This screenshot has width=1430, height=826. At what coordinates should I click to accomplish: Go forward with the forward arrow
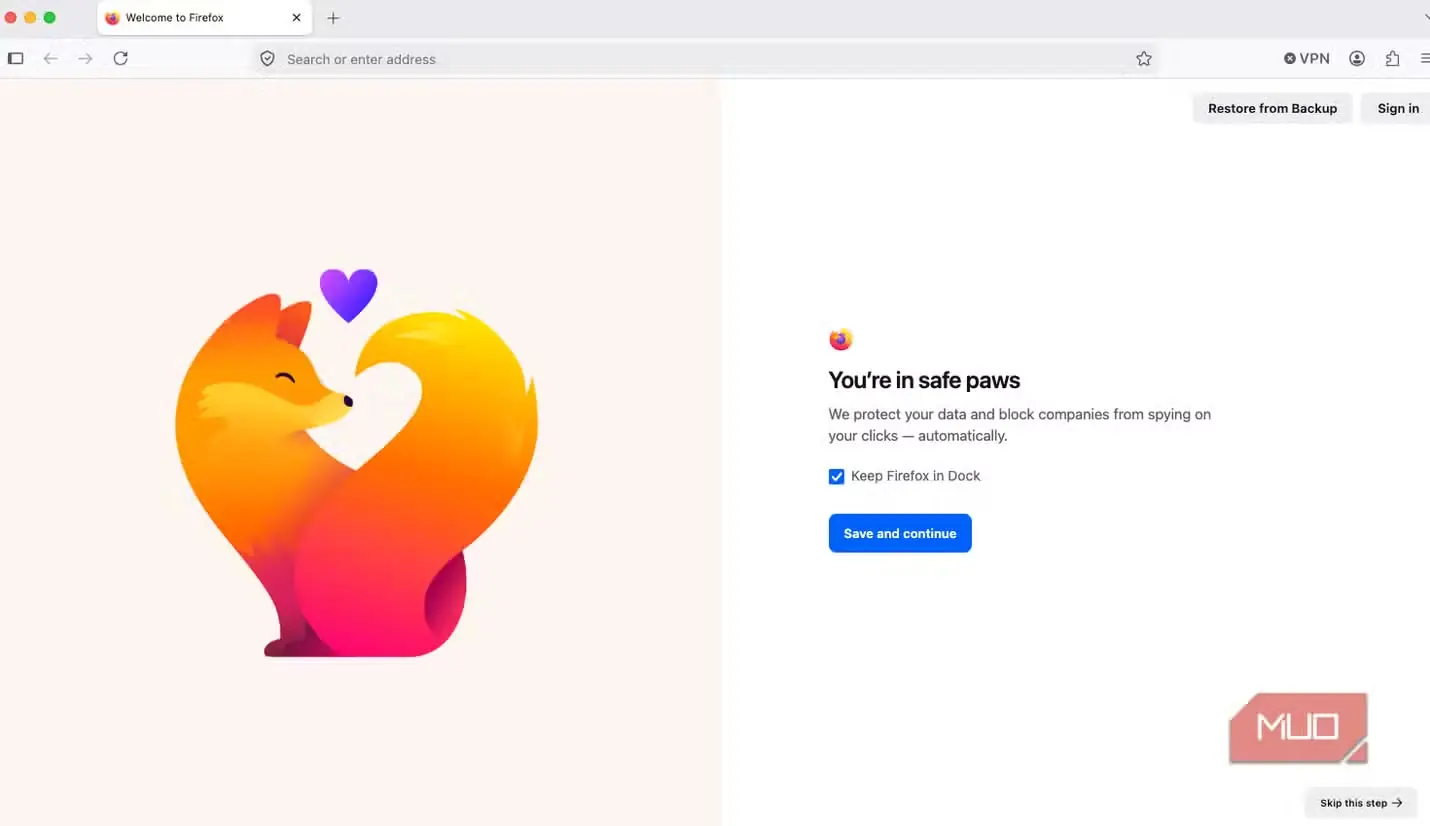coord(85,59)
